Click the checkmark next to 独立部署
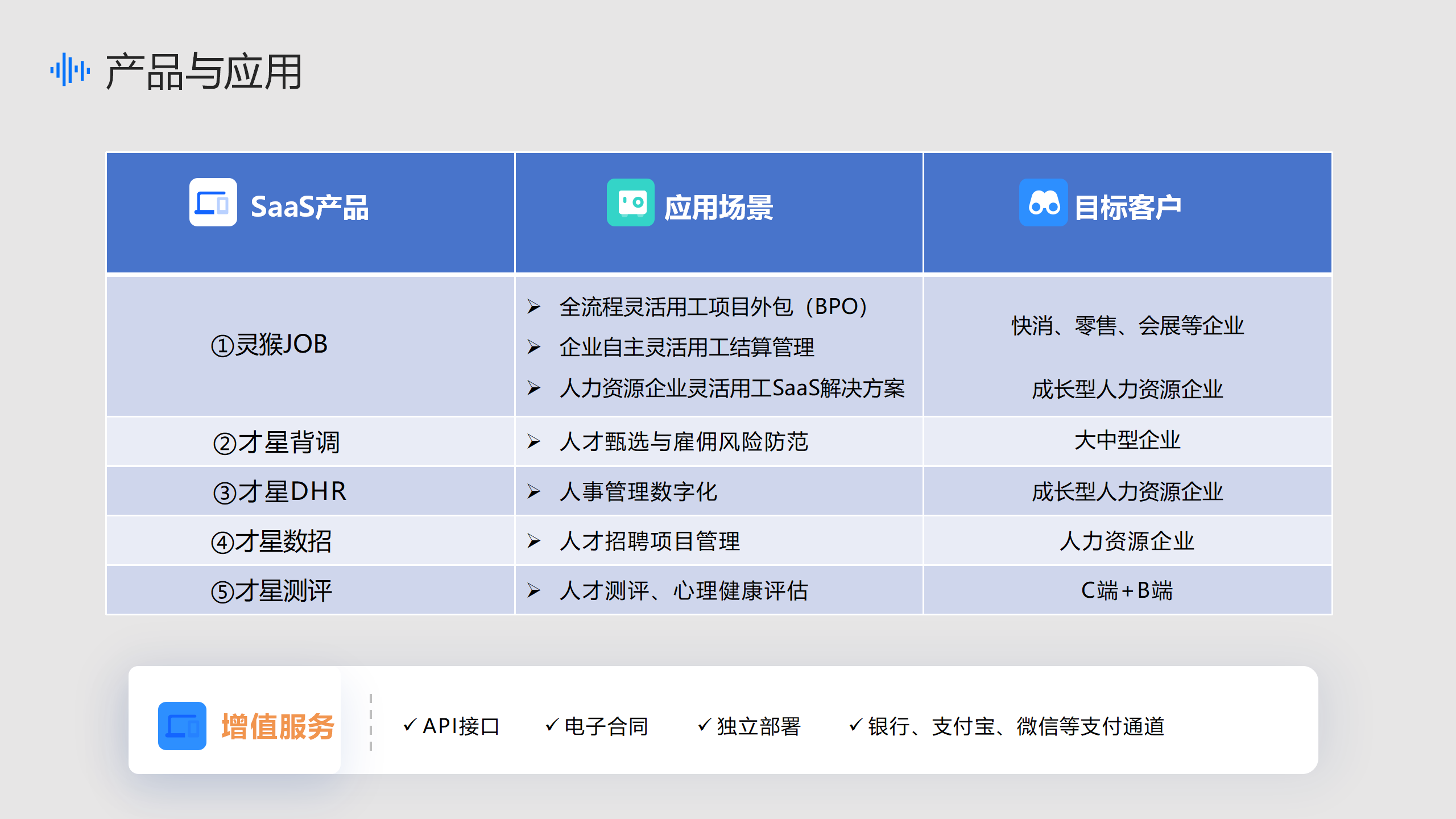 click(704, 725)
